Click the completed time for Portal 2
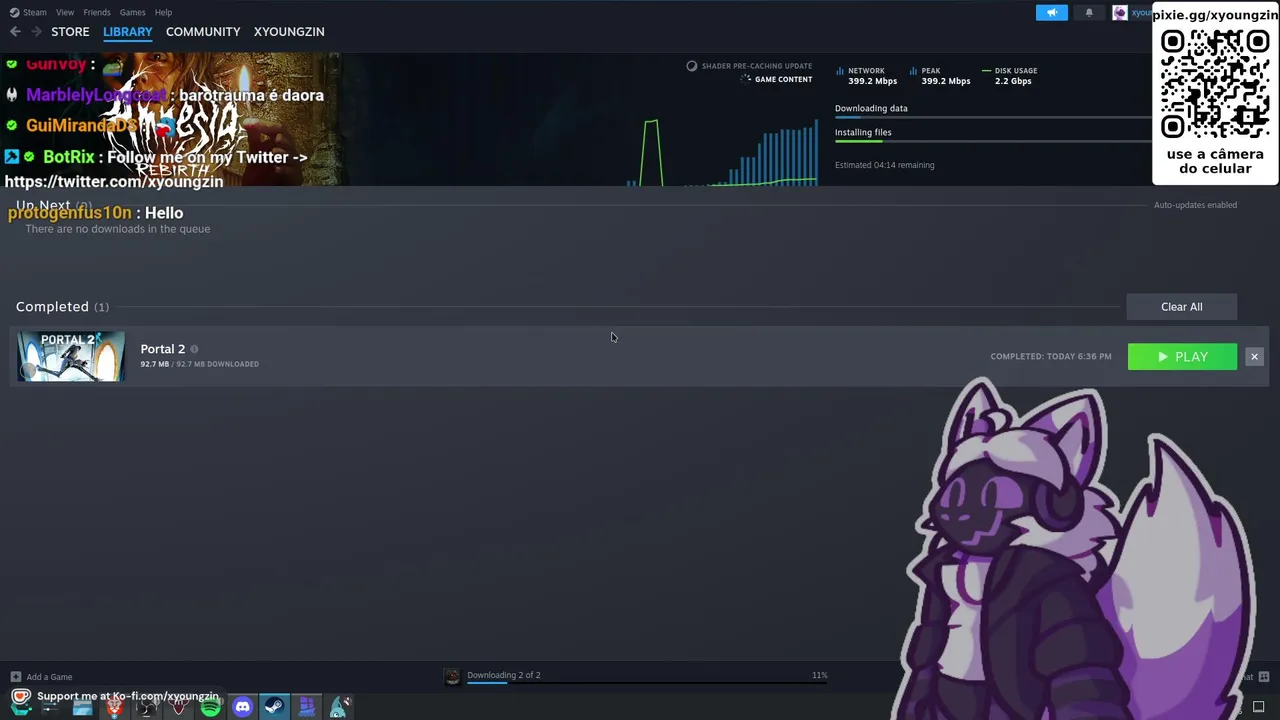The image size is (1280, 720). click(x=1051, y=356)
